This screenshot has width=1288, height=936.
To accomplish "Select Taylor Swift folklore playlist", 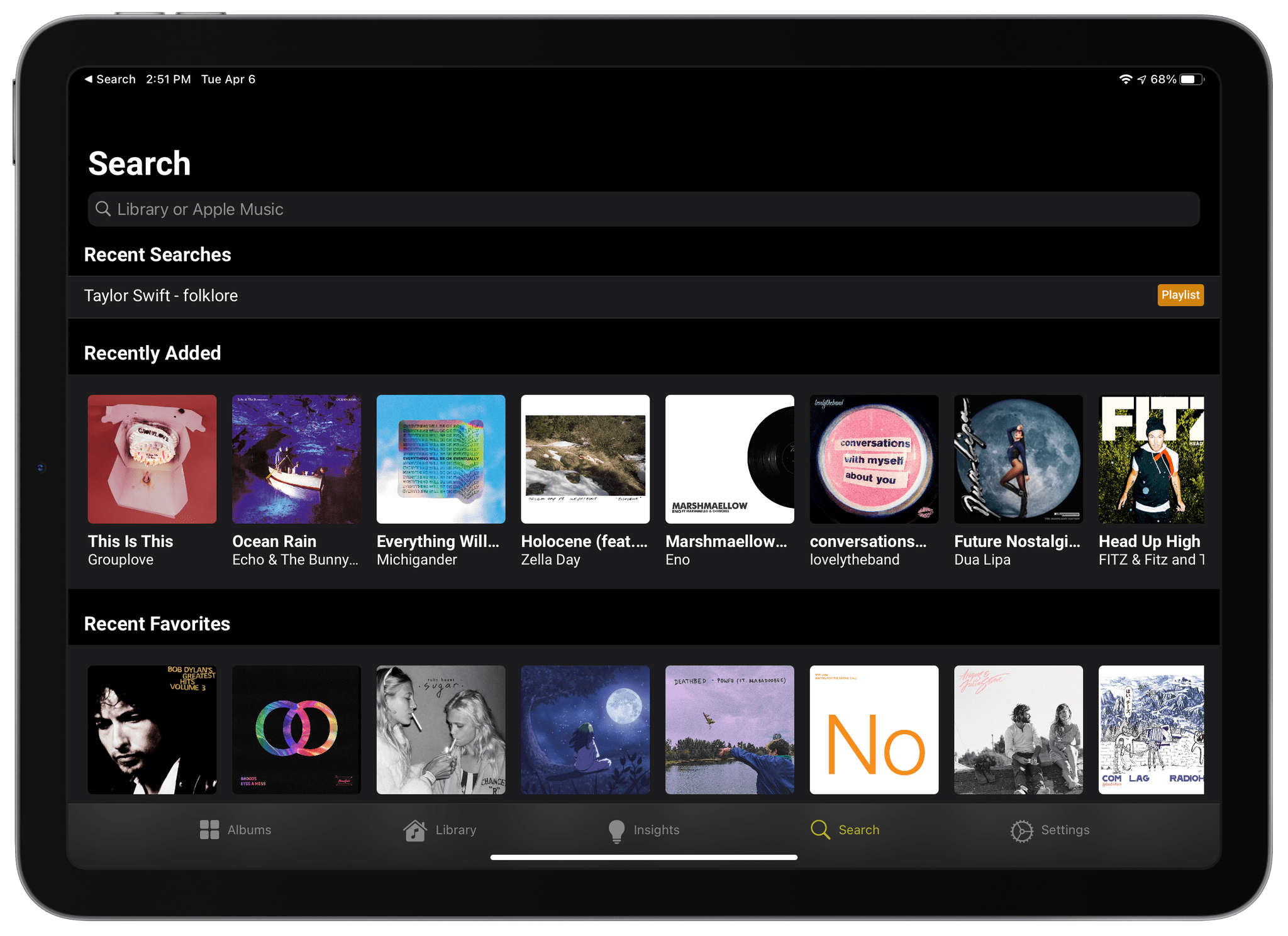I will (644, 295).
